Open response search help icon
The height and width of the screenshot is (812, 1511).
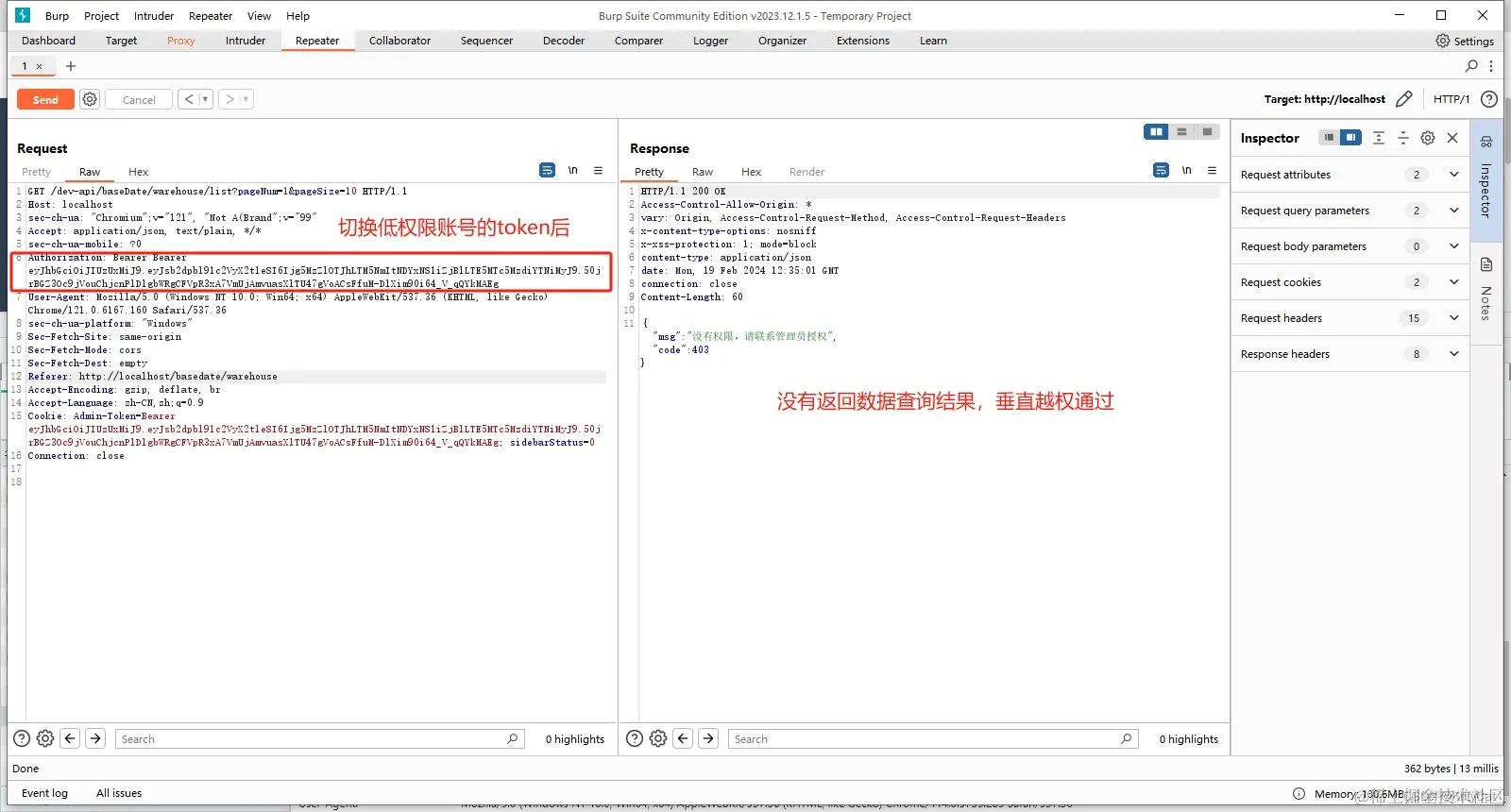(x=635, y=738)
